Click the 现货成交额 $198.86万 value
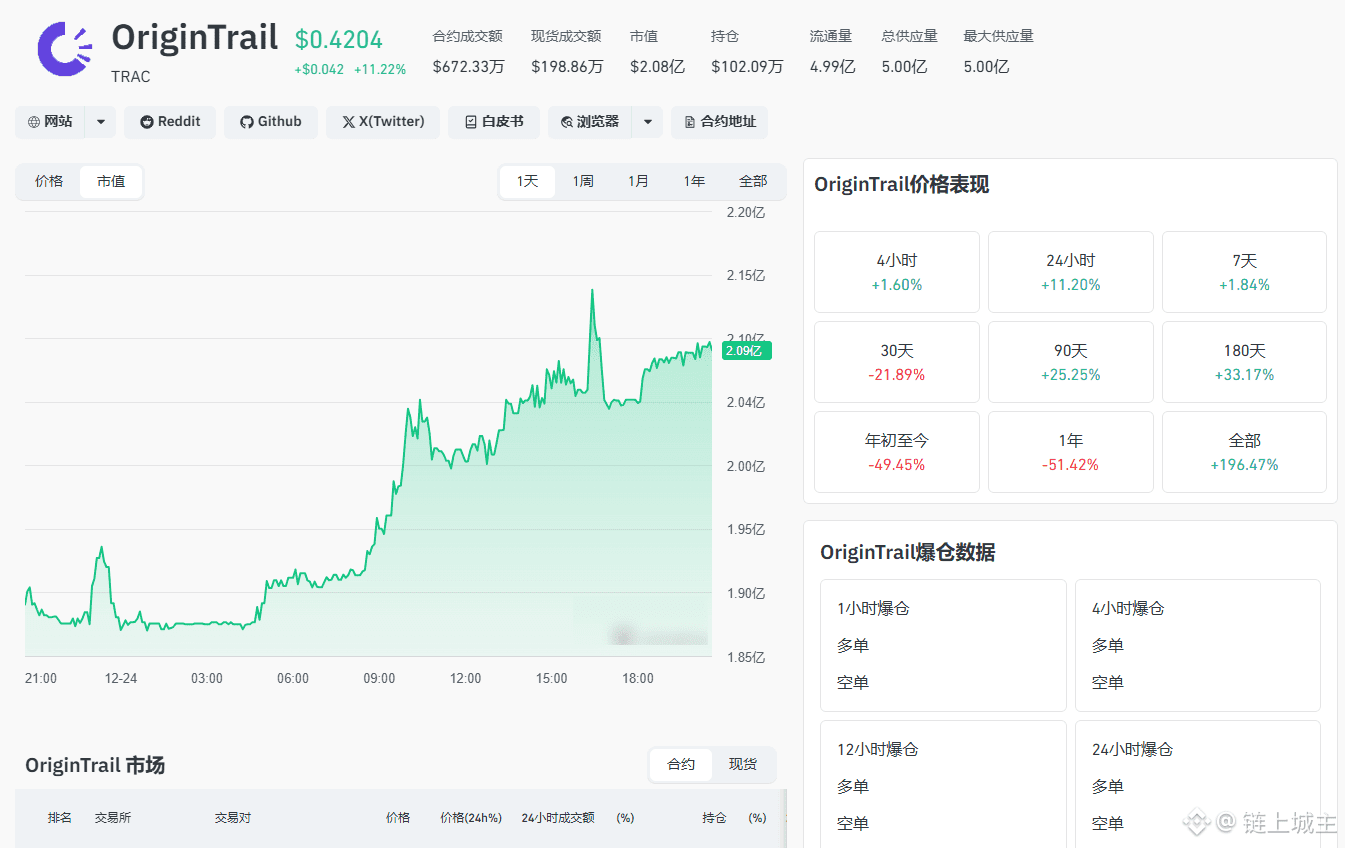The height and width of the screenshot is (848, 1345). tap(567, 67)
